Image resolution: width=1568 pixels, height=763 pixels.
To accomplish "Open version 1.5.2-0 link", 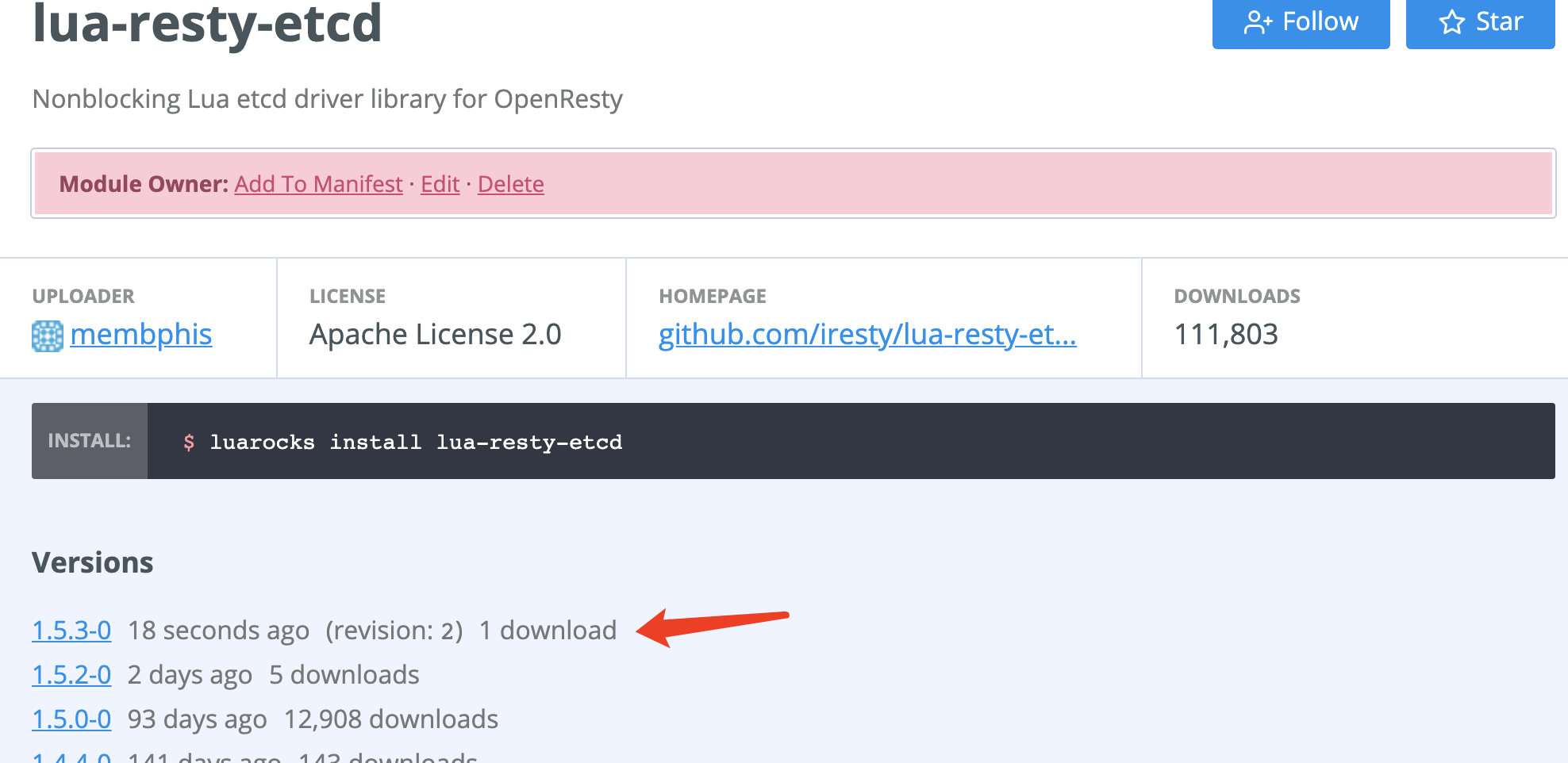I will click(x=71, y=675).
